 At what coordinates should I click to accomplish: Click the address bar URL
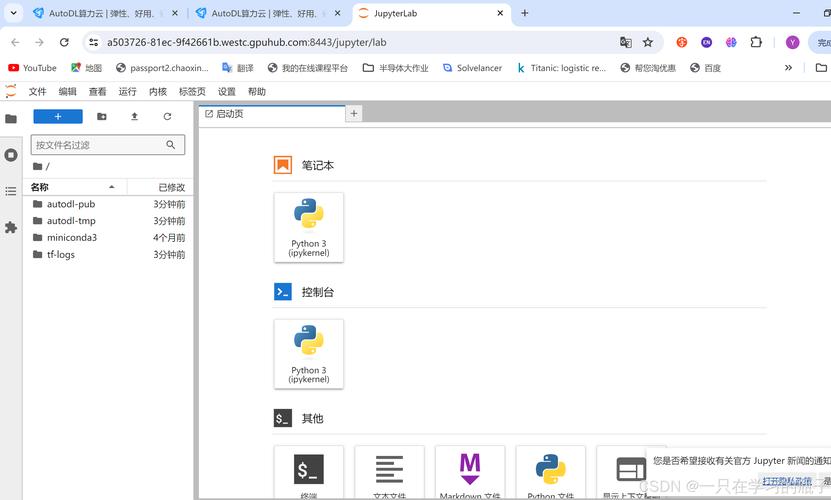(x=246, y=42)
